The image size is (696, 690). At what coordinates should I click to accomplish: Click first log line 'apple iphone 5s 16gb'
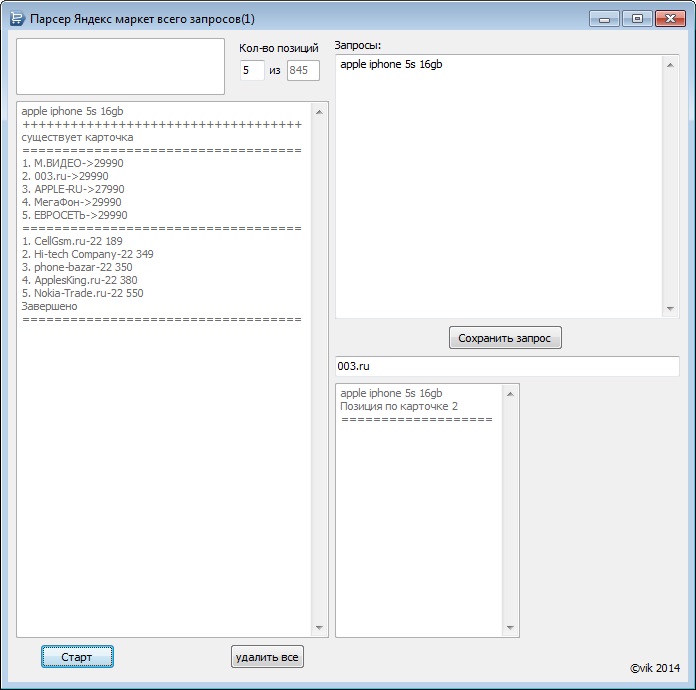(x=72, y=111)
